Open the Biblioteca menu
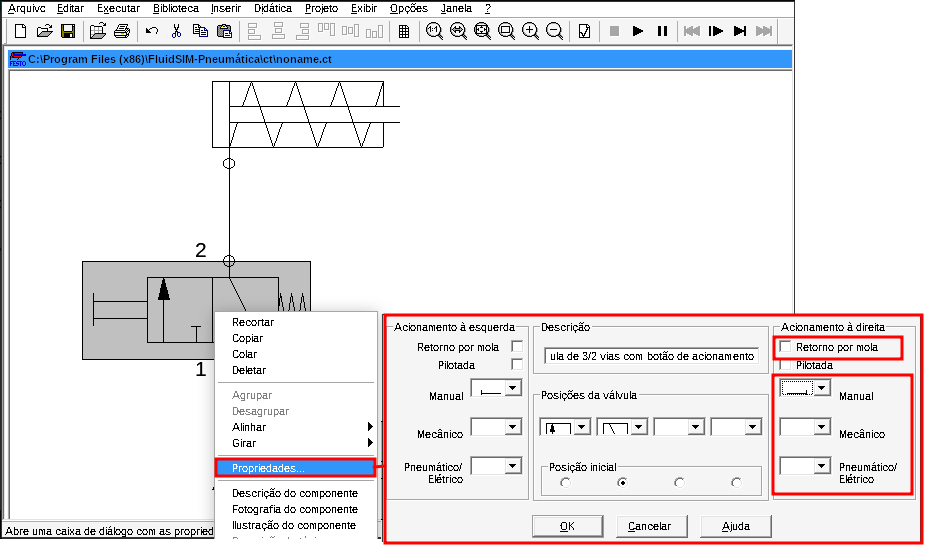 [x=176, y=8]
